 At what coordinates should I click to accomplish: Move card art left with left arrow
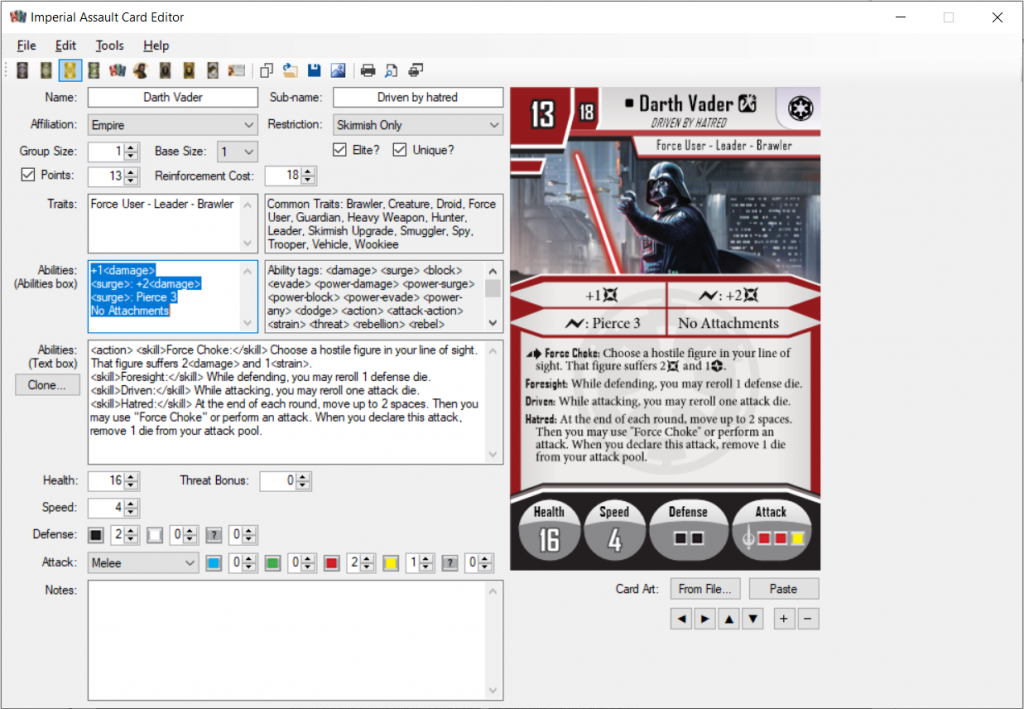(x=682, y=619)
